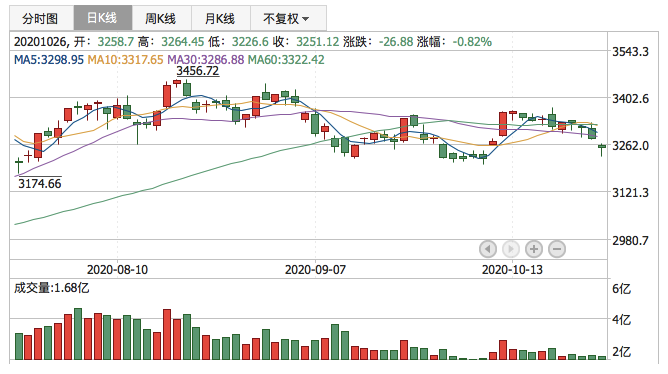Switch to the 周K线 tab
Screen dimensions: 668x374
pos(162,18)
